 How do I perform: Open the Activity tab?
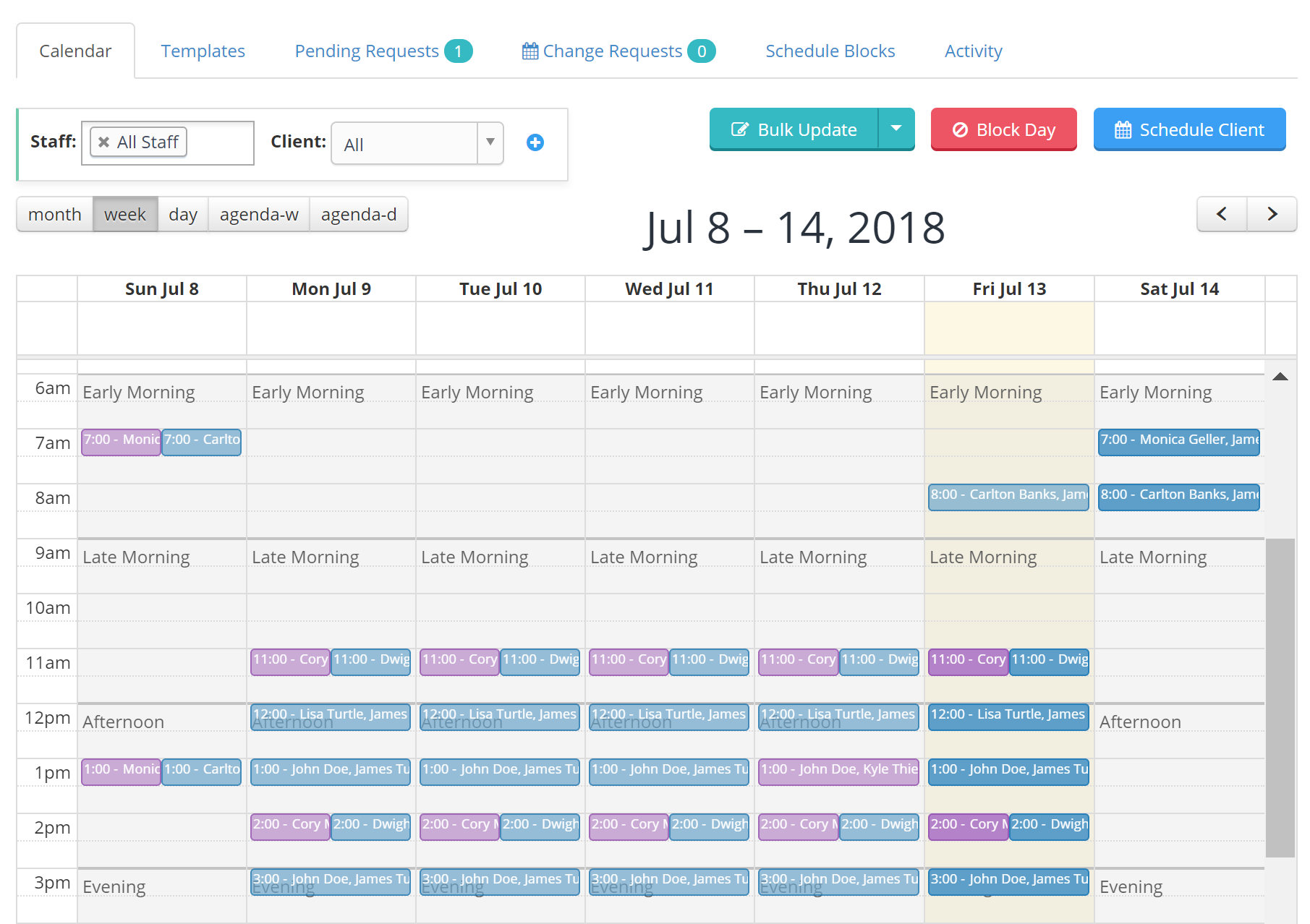coord(974,51)
